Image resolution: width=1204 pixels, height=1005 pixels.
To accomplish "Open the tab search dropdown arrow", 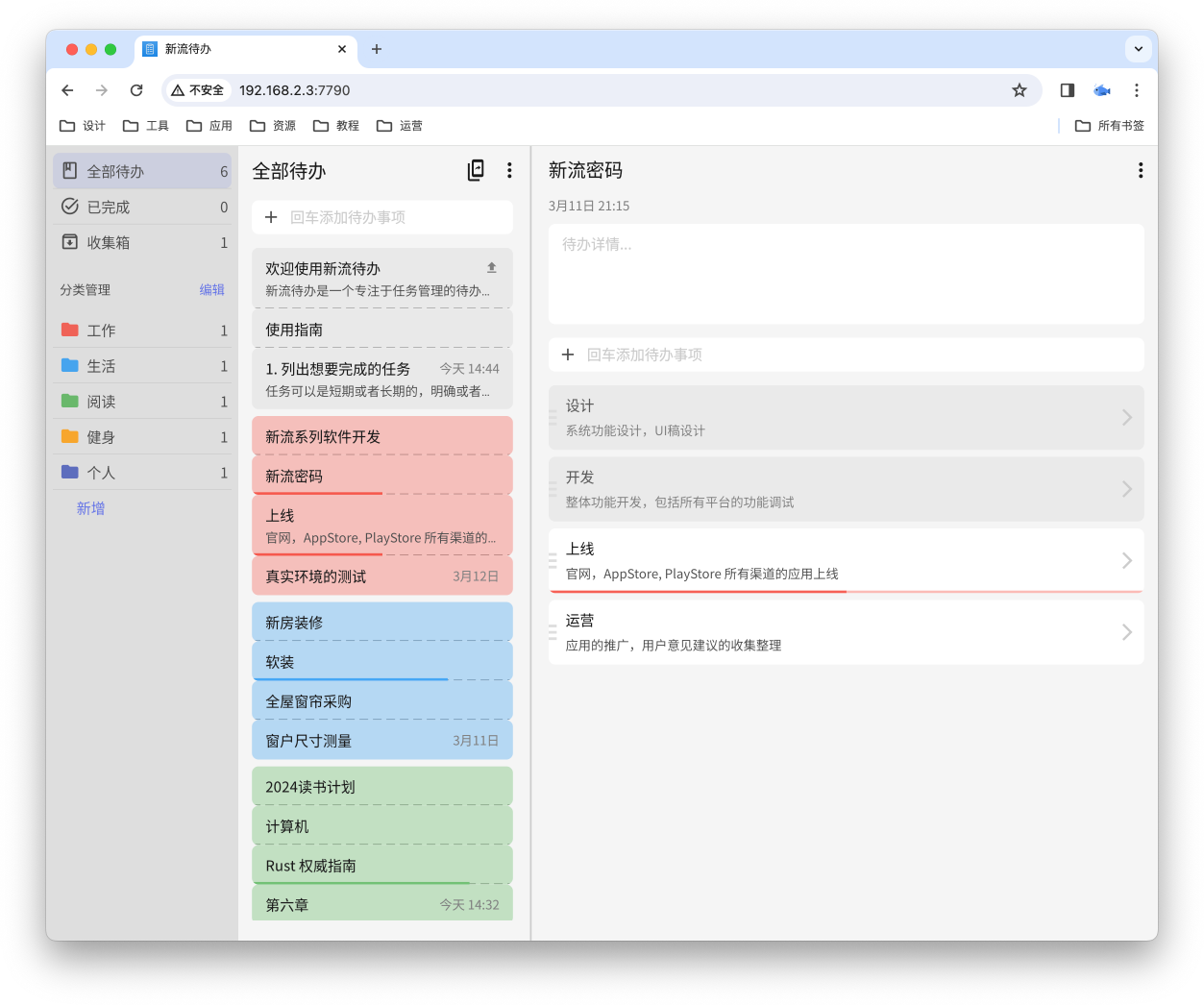I will [x=1139, y=49].
